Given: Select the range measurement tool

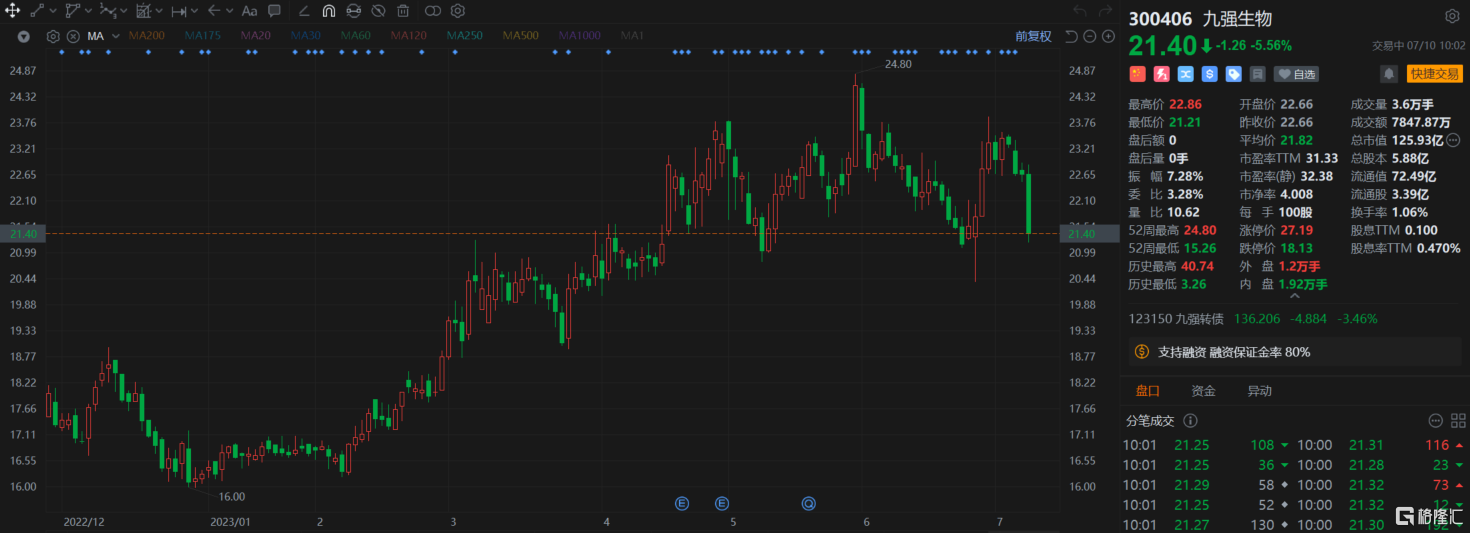Looking at the screenshot, I should [179, 12].
